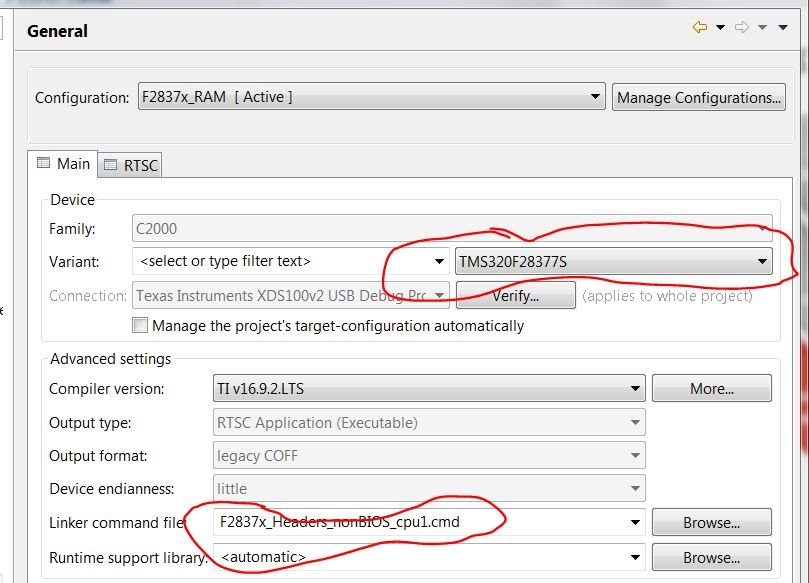The height and width of the screenshot is (583, 809).
Task: Open the forward history dropdown arrow
Action: click(x=762, y=27)
